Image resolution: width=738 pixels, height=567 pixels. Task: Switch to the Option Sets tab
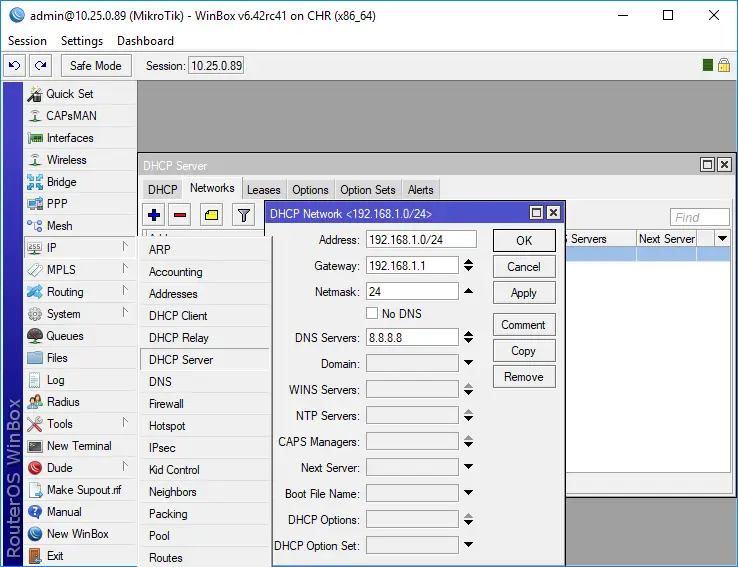tap(368, 190)
